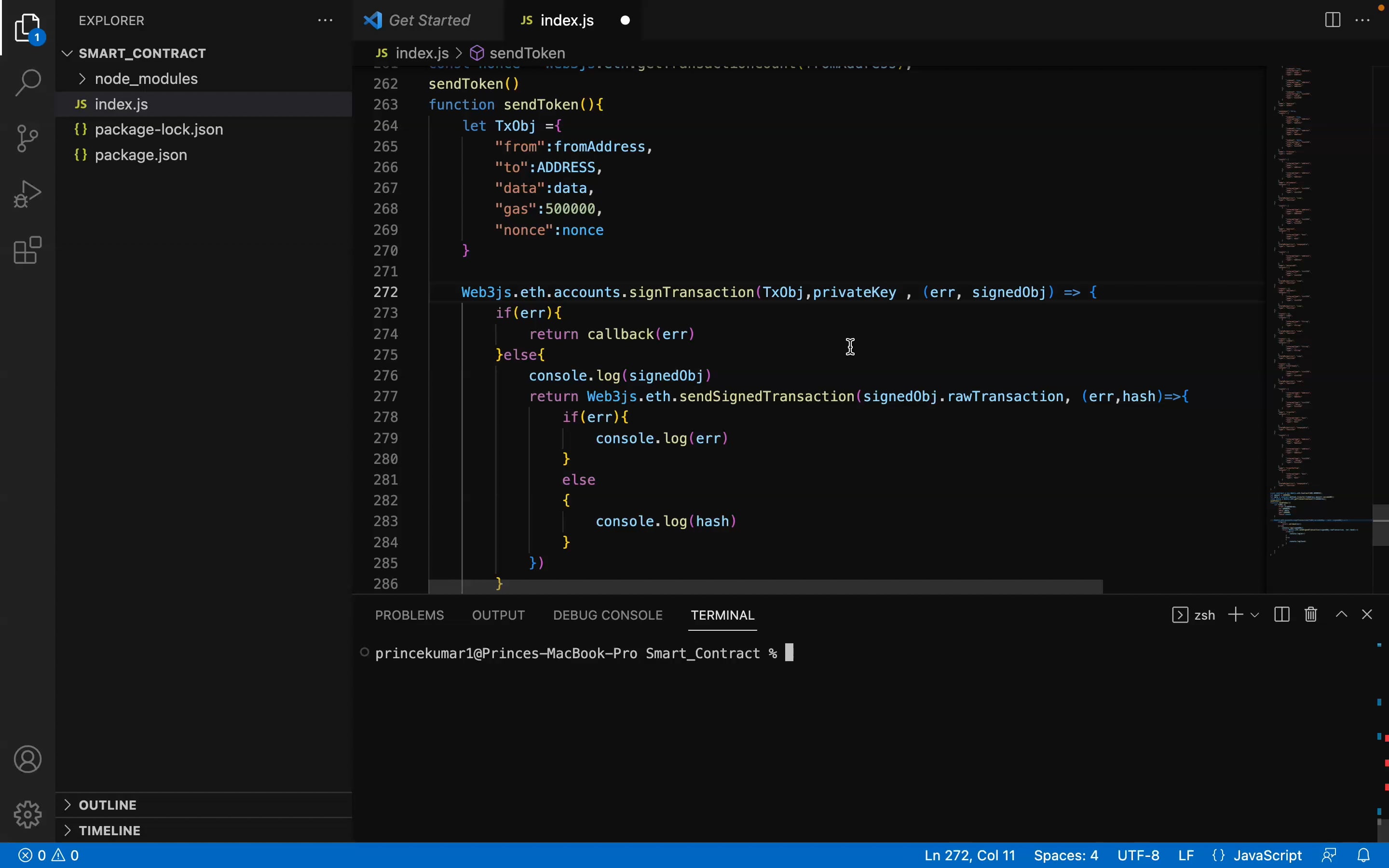Click the console.log(hash) line
The width and height of the screenshot is (1389, 868).
(666, 521)
